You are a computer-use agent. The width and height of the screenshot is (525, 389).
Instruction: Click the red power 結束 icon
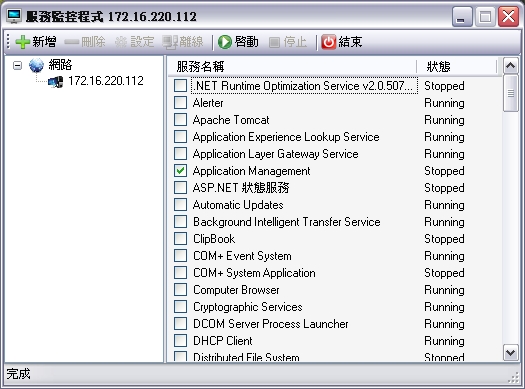click(328, 42)
